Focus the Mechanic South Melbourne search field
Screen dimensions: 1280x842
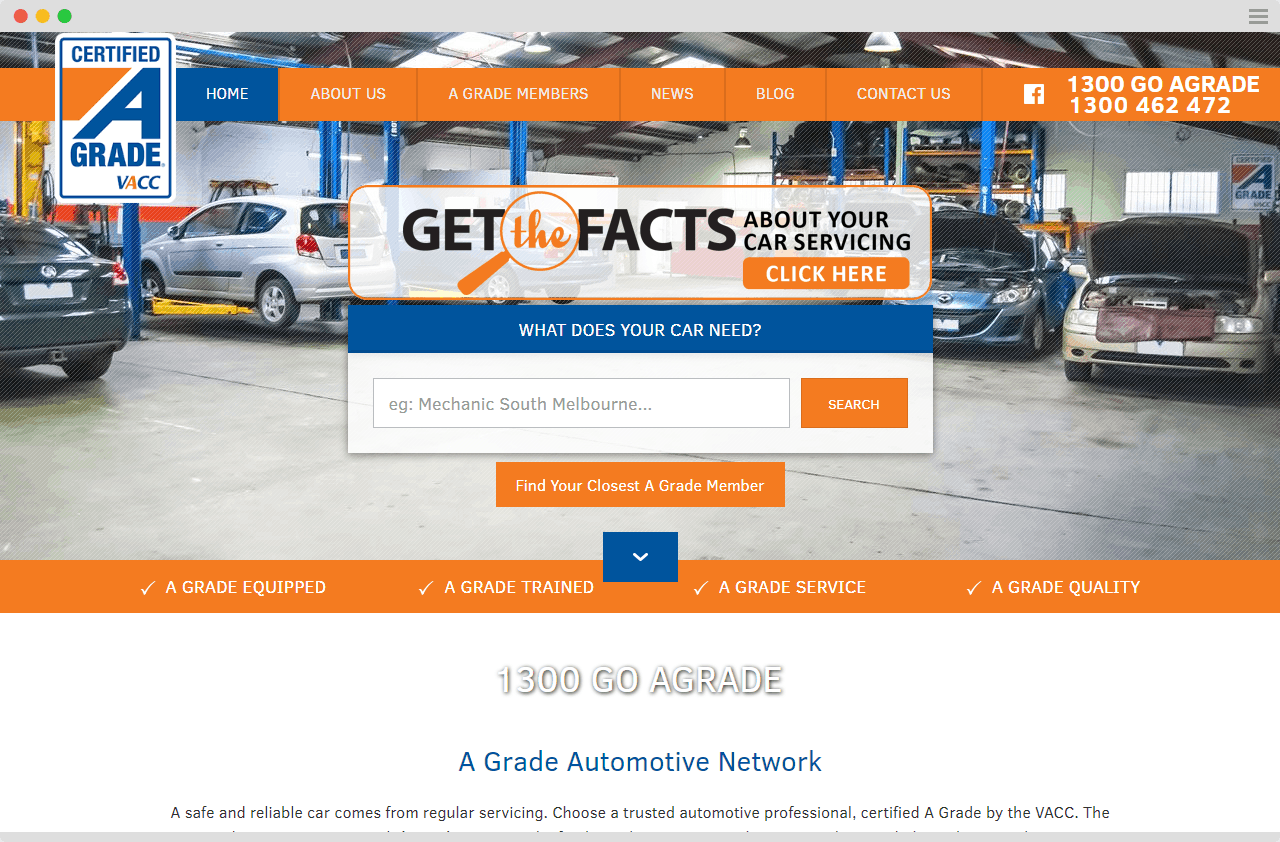[581, 403]
